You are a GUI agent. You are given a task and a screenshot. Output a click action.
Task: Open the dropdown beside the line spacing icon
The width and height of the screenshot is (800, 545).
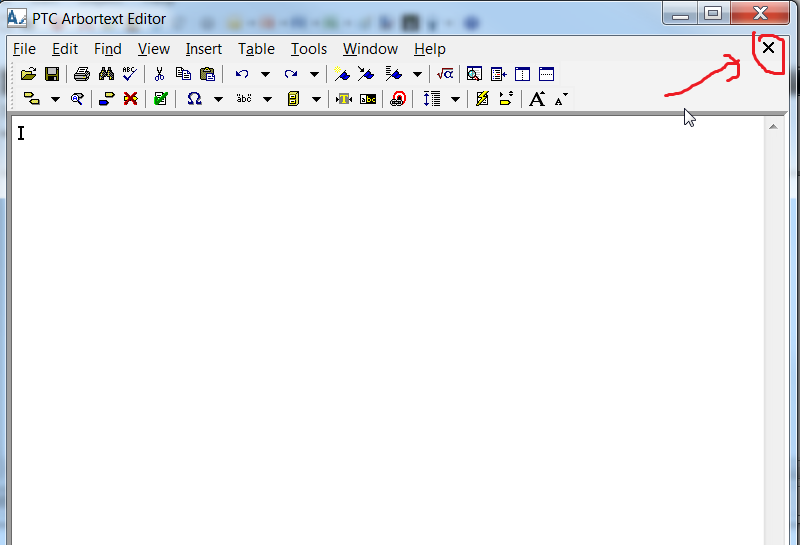455,99
